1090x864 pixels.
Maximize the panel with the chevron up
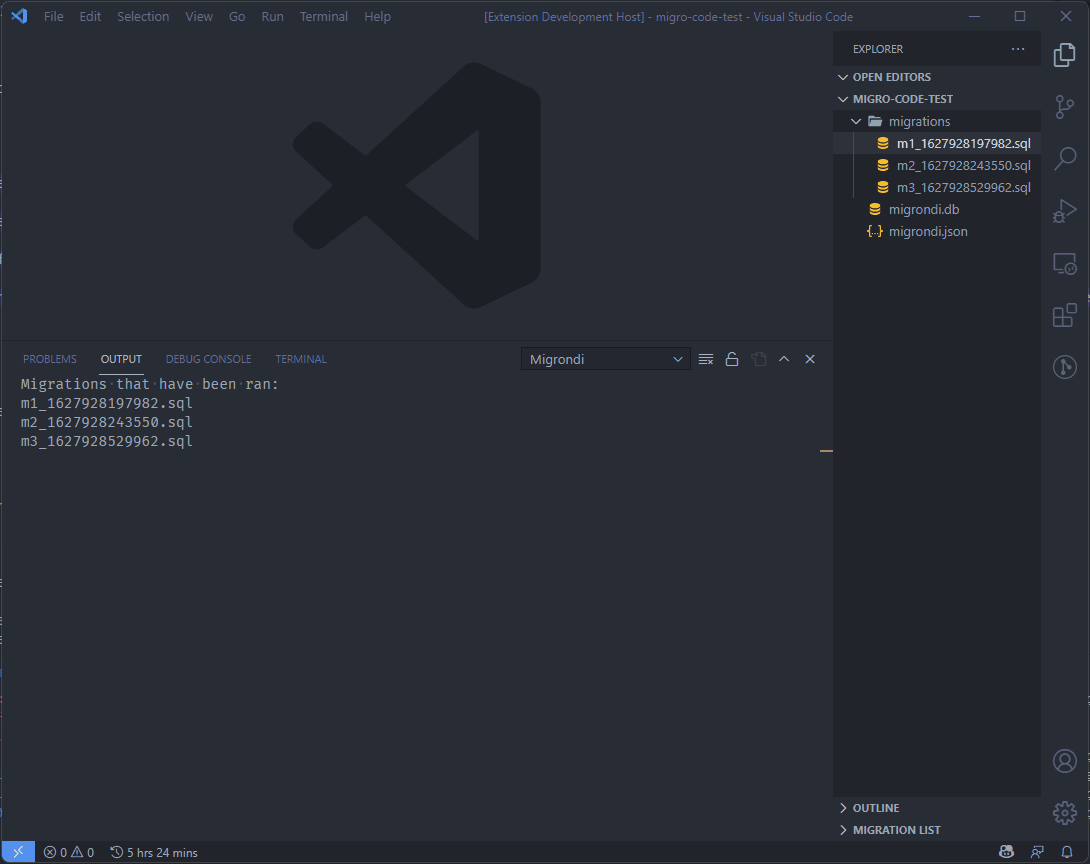(784, 359)
